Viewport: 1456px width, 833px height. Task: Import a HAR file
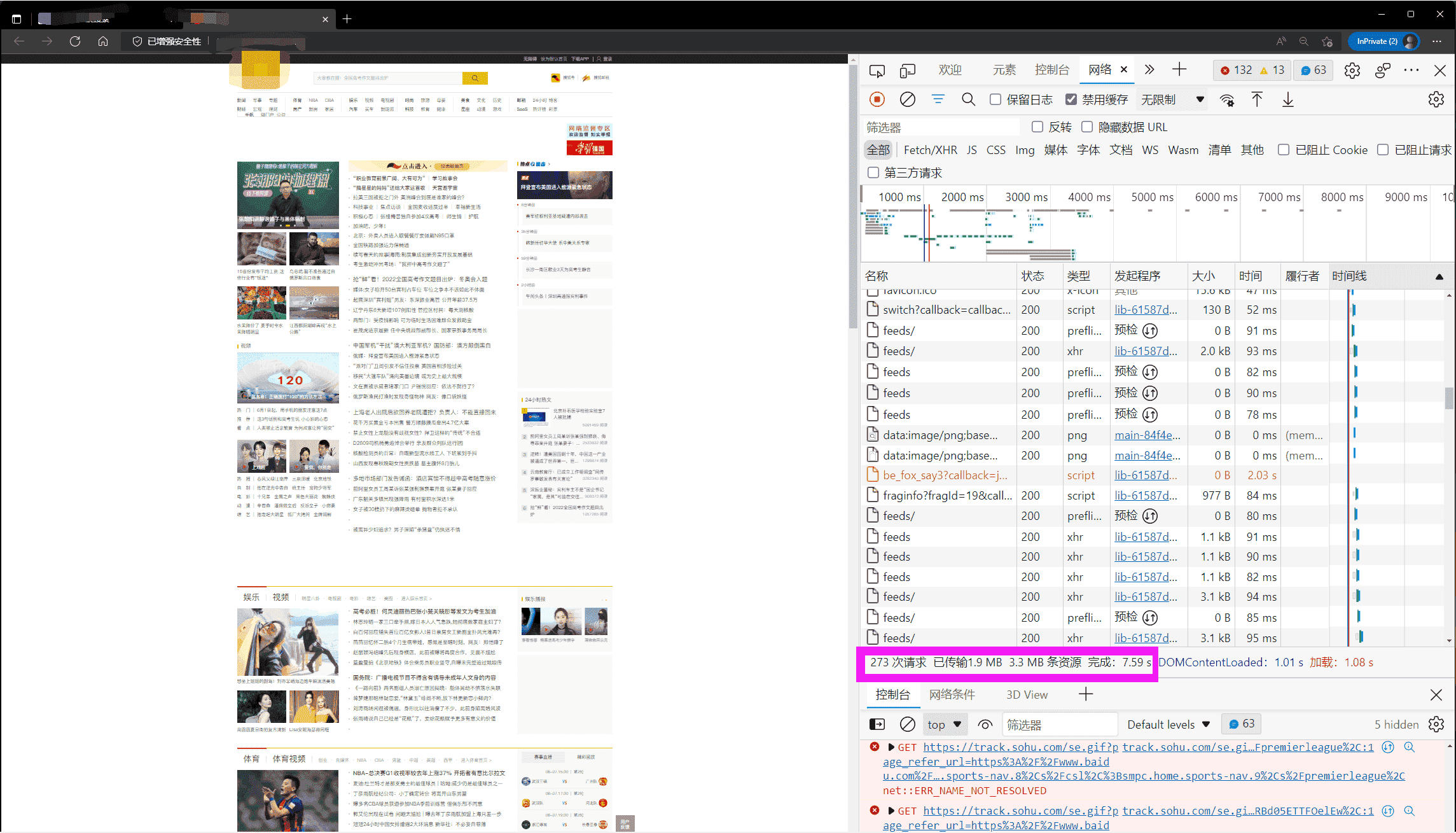coord(1257,99)
